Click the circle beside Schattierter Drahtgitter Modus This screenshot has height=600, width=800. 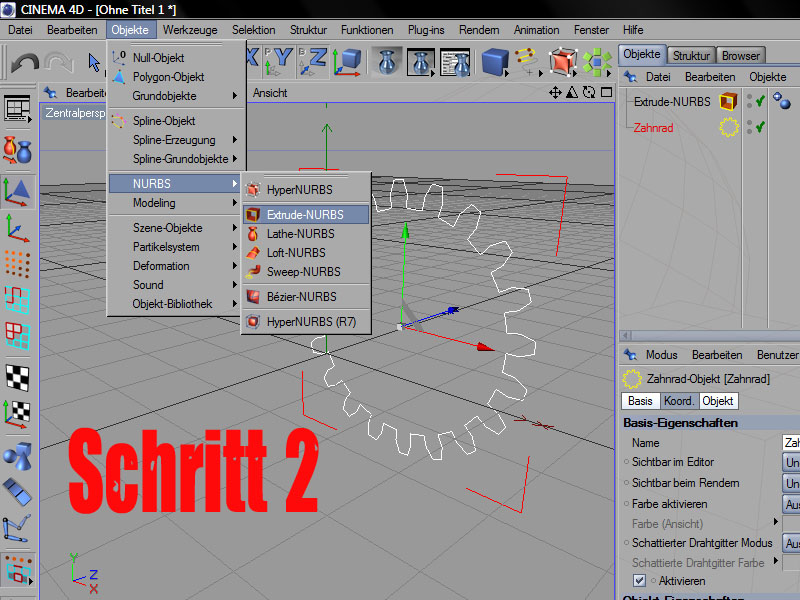pyautogui.click(x=626, y=543)
